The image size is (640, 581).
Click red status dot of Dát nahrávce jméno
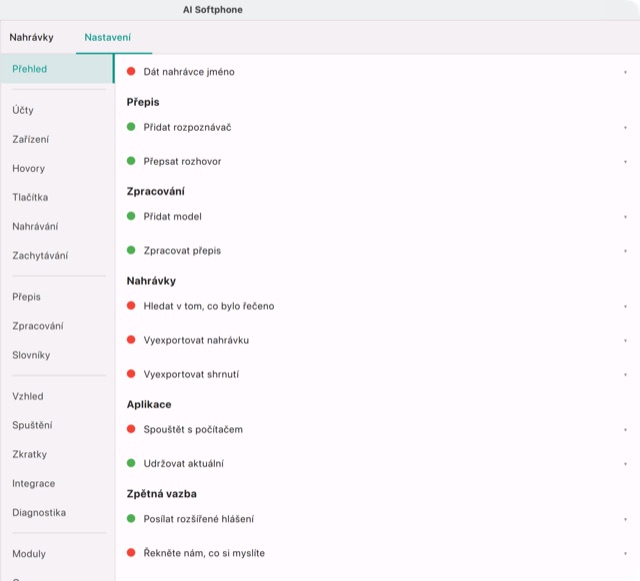(131, 71)
